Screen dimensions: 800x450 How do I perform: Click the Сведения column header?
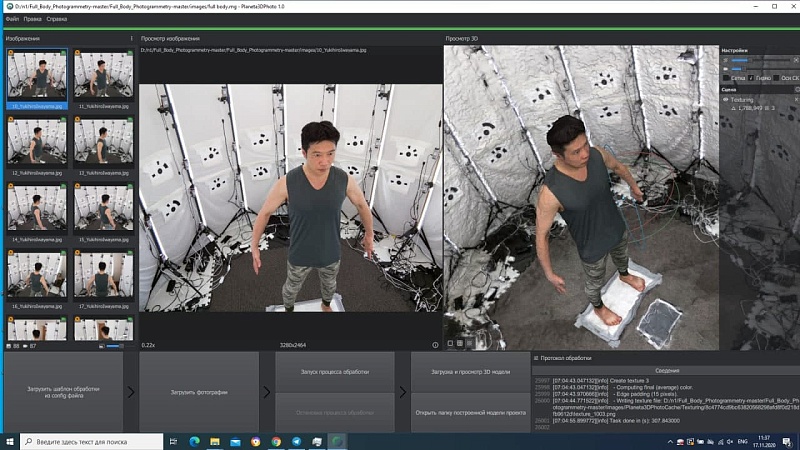point(667,370)
